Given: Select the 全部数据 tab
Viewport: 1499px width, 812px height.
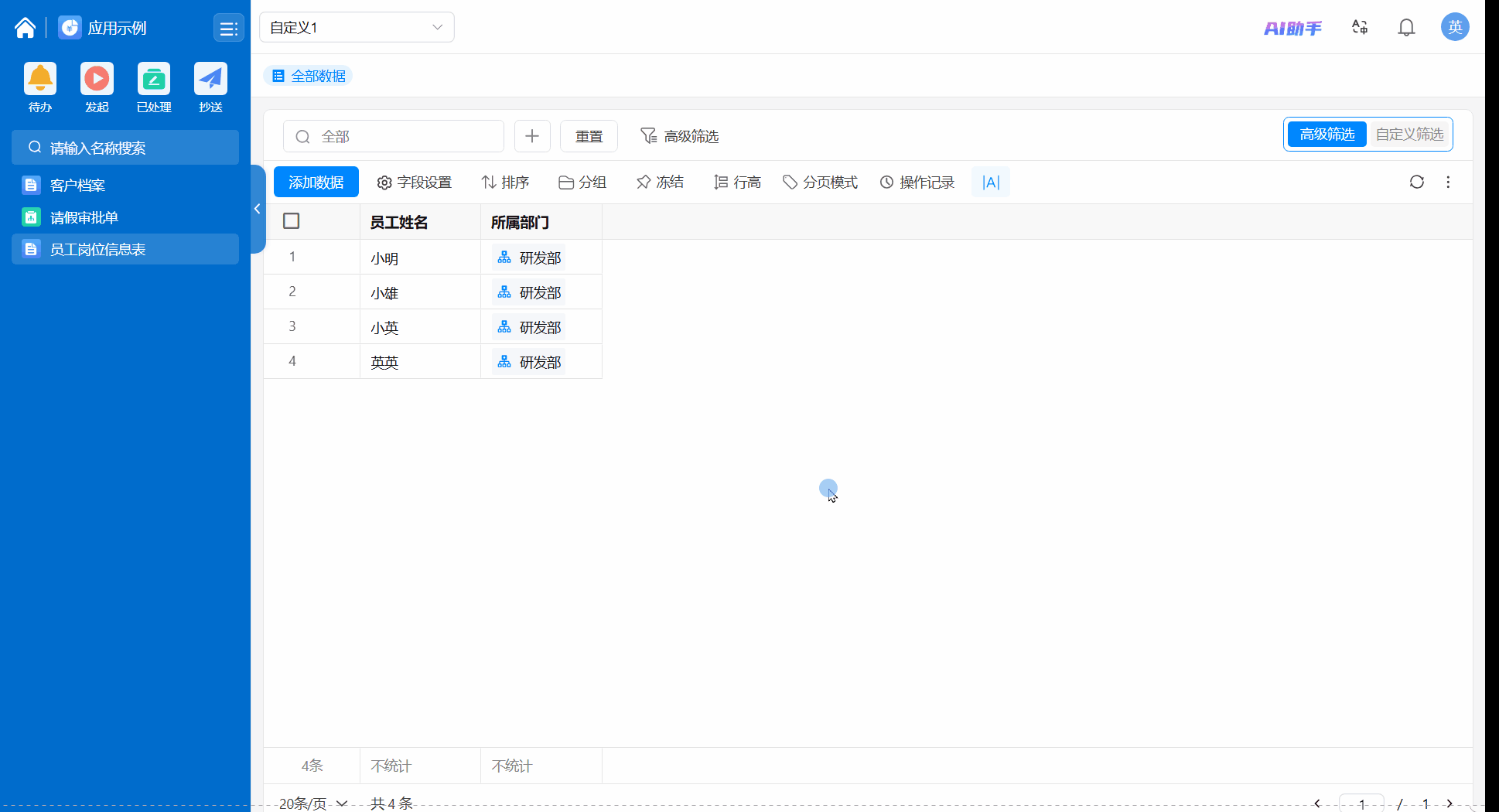Looking at the screenshot, I should [309, 76].
